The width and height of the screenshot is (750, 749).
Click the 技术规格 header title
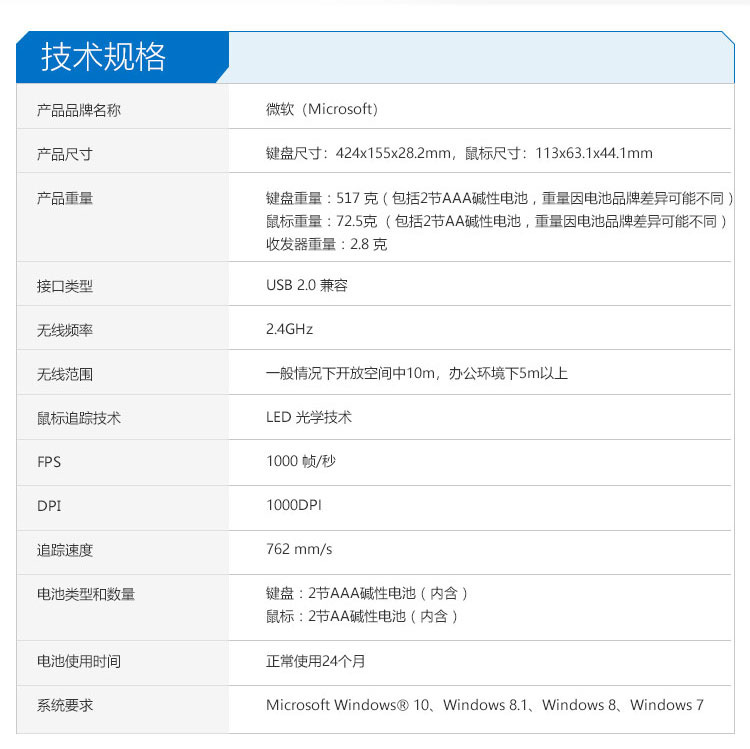click(x=104, y=57)
